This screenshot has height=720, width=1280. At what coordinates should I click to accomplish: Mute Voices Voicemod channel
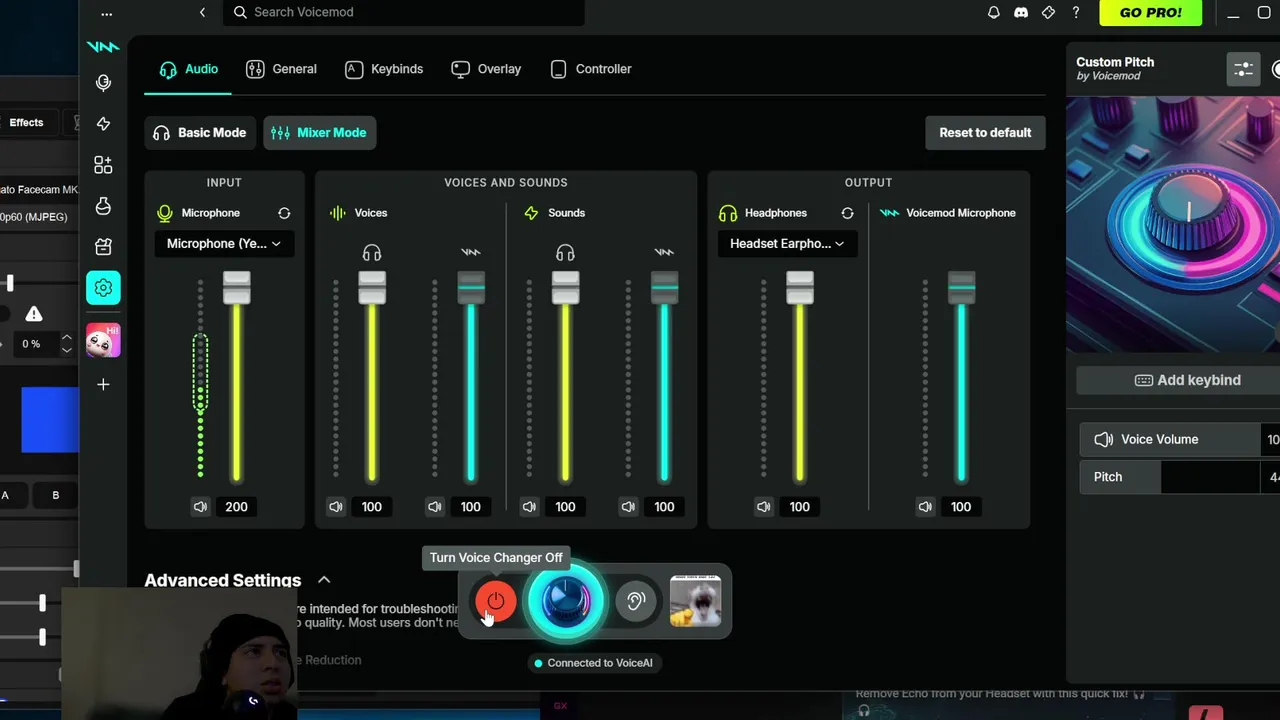(435, 507)
